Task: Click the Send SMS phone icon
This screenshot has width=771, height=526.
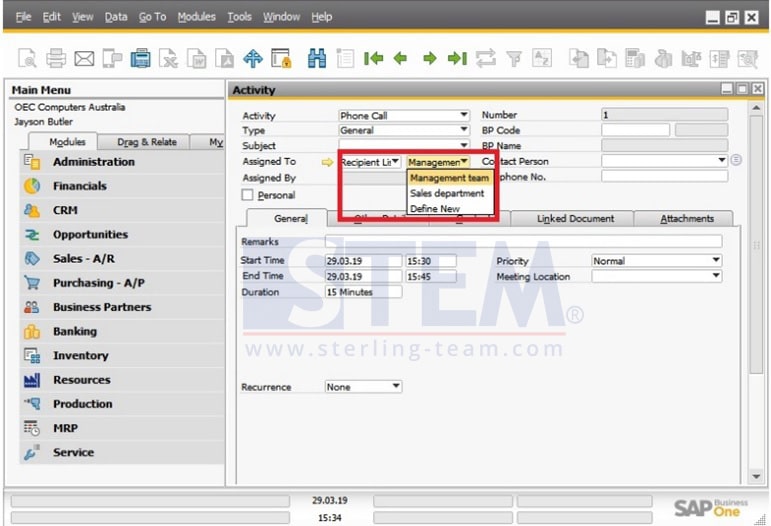Action: (112, 58)
